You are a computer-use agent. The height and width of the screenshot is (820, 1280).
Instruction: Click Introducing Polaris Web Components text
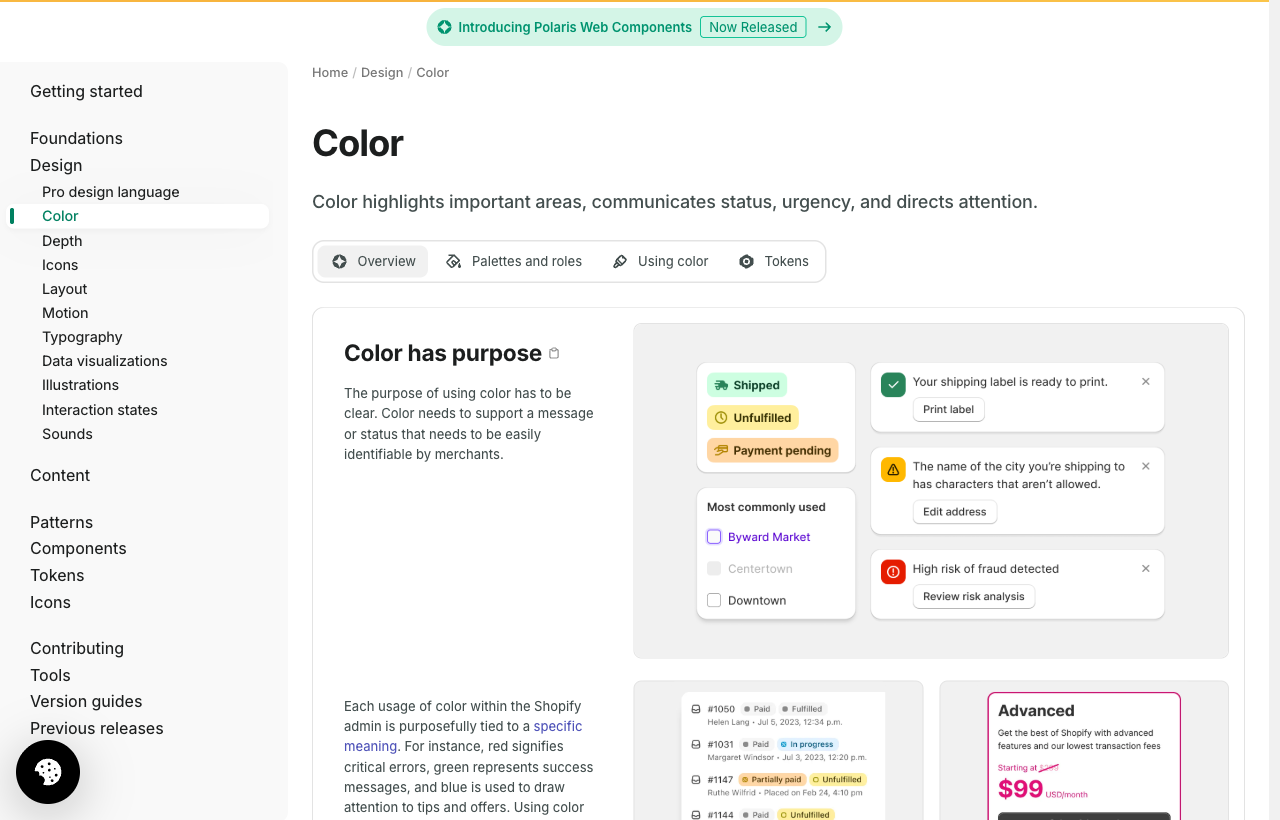[x=575, y=27]
